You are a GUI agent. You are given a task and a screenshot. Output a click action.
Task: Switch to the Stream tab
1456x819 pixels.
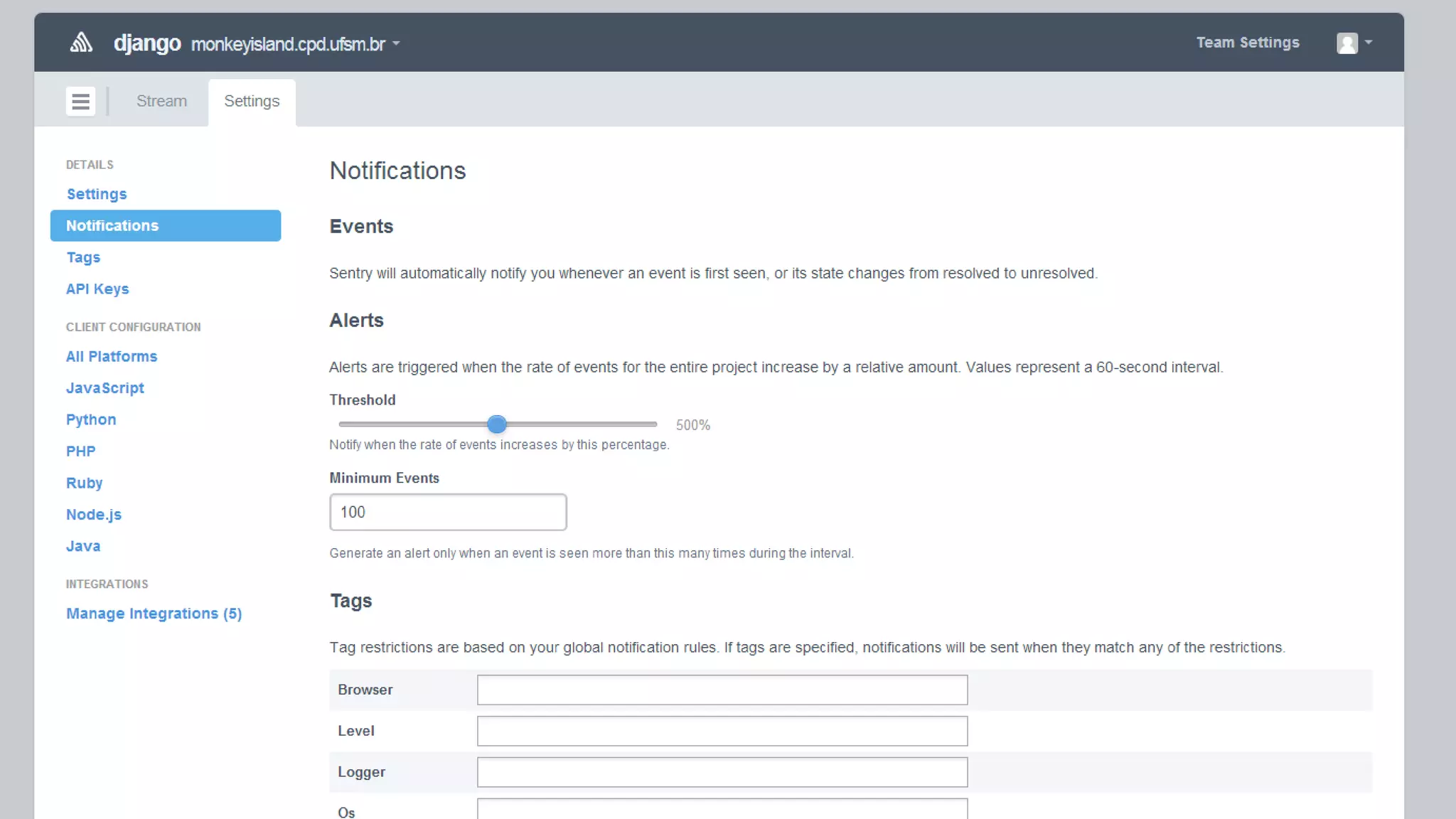161,101
